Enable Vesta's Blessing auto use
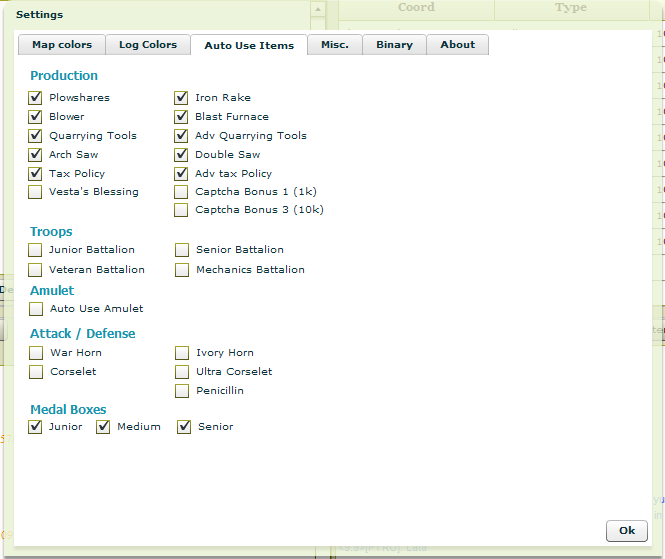Viewport: 665px width, 559px height. point(36,192)
